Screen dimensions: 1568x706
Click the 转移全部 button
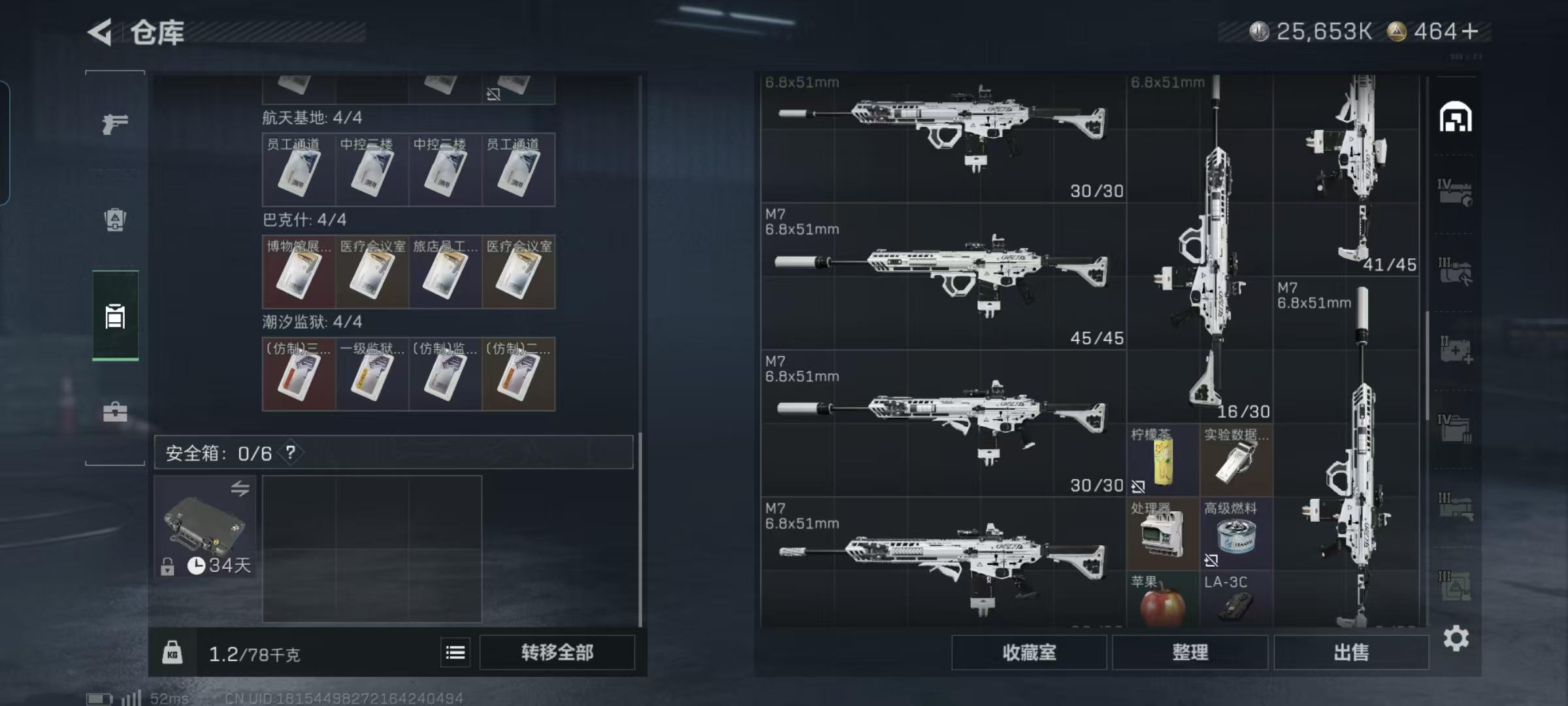(x=557, y=652)
